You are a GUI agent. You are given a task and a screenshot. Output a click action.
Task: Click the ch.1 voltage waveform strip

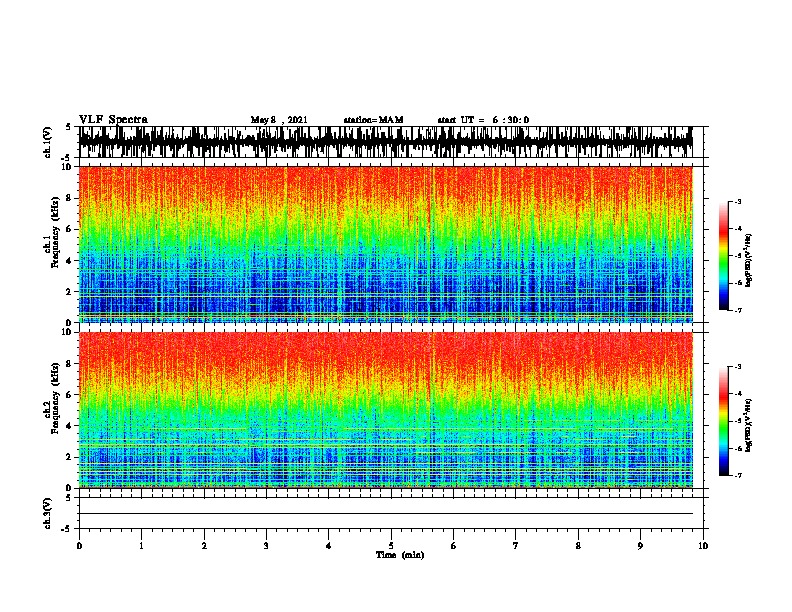(x=385, y=142)
